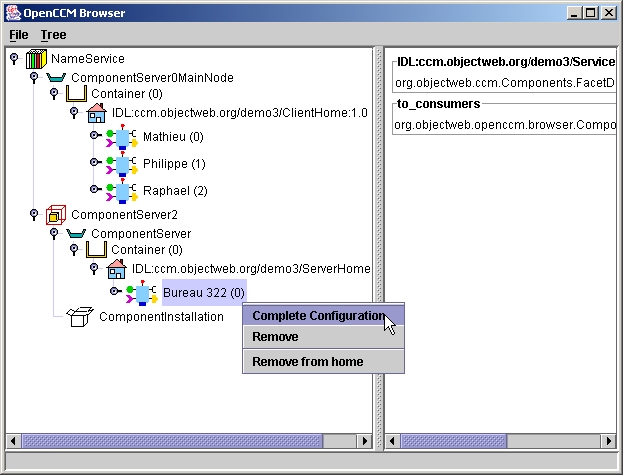Click the ComponentServer teal tray icon

tap(76, 234)
